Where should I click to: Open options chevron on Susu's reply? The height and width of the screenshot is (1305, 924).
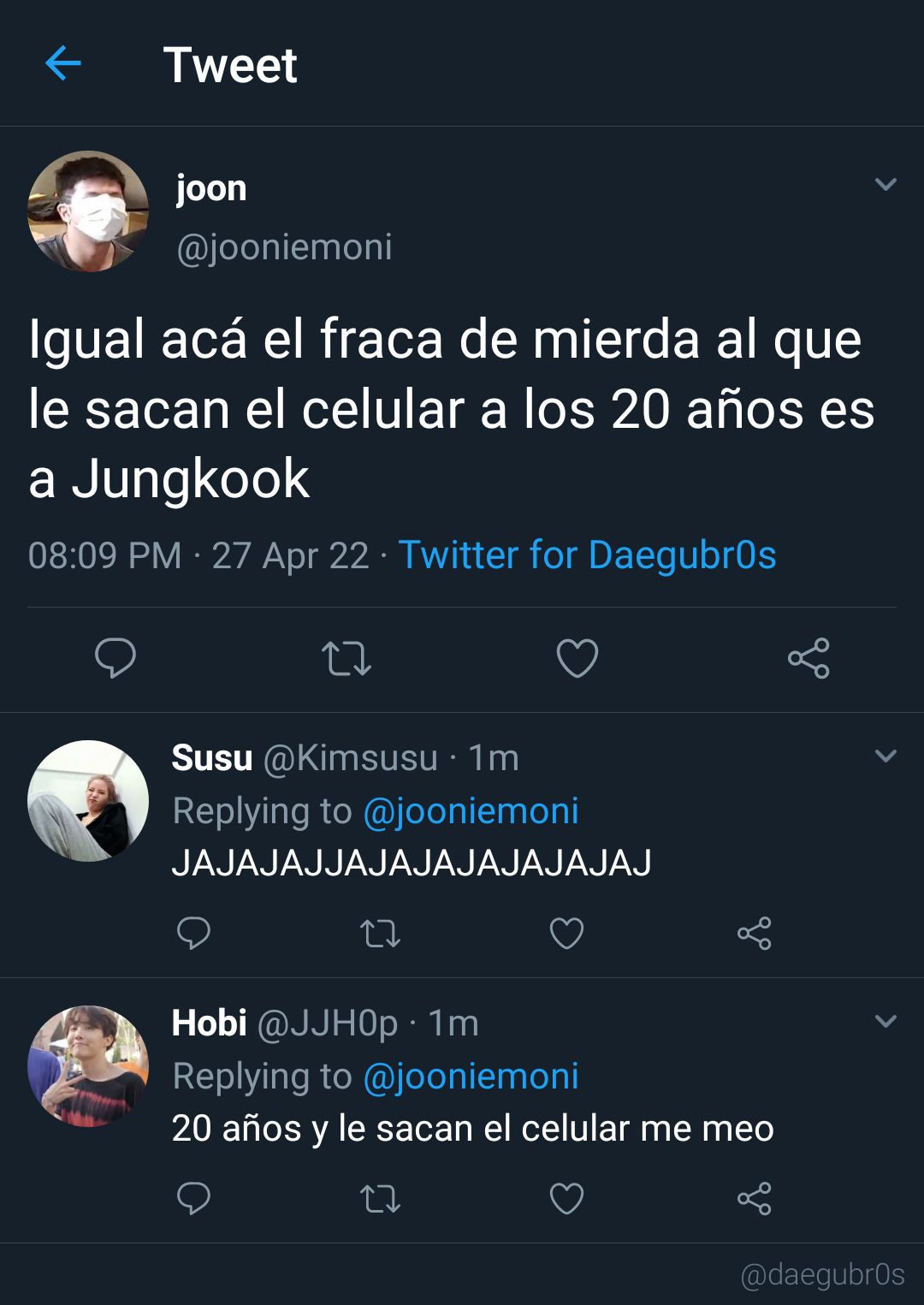(x=885, y=756)
